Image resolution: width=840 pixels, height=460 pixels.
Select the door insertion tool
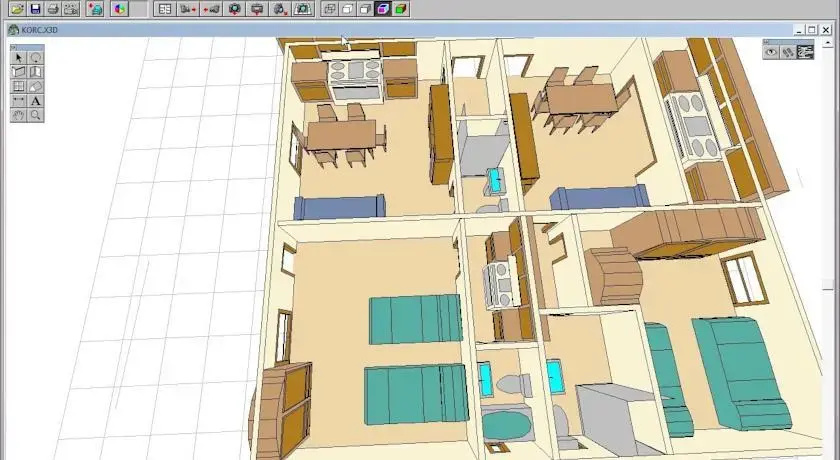[x=35, y=72]
